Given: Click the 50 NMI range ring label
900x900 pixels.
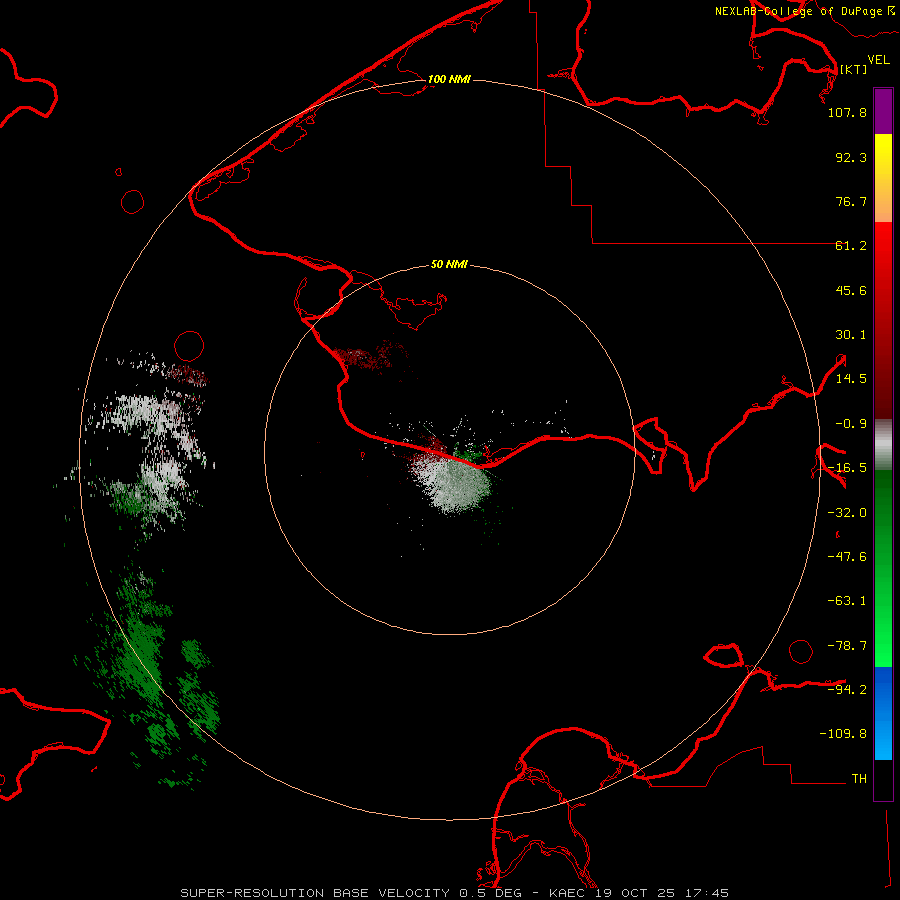Looking at the screenshot, I should click(x=449, y=264).
